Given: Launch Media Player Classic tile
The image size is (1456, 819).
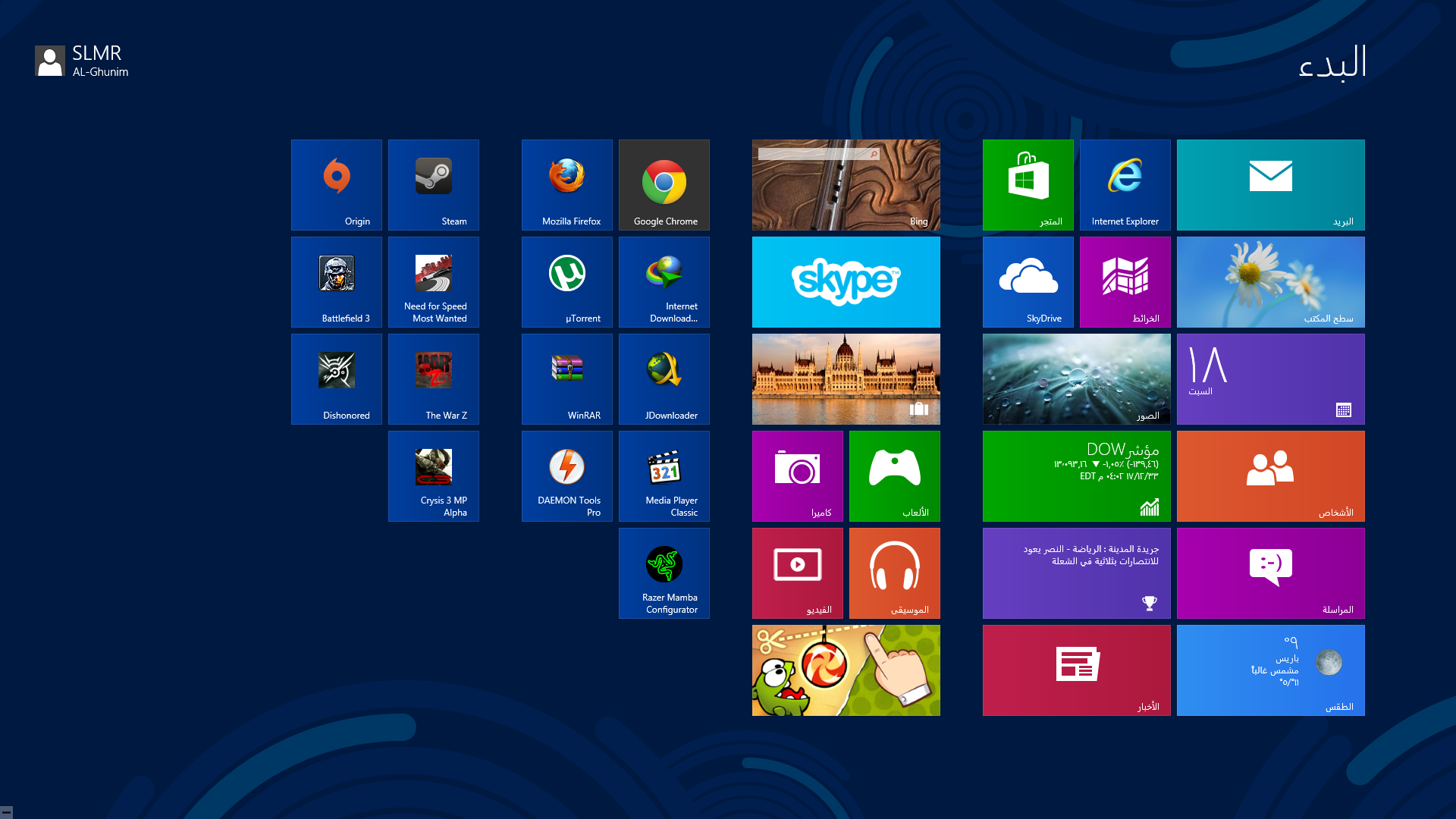Looking at the screenshot, I should click(x=664, y=475).
